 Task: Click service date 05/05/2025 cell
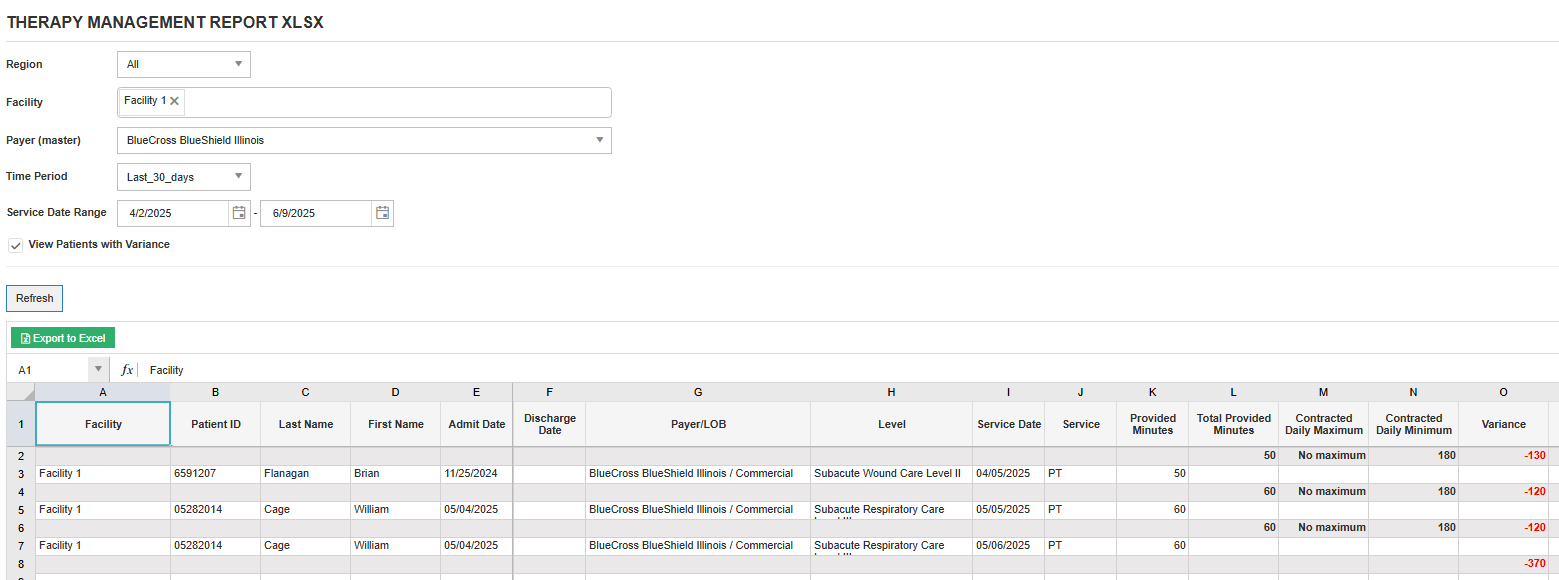[1008, 510]
